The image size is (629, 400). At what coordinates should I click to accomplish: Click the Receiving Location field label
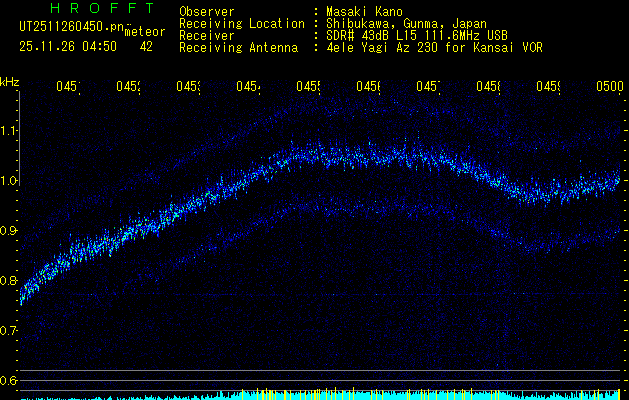coord(241,24)
